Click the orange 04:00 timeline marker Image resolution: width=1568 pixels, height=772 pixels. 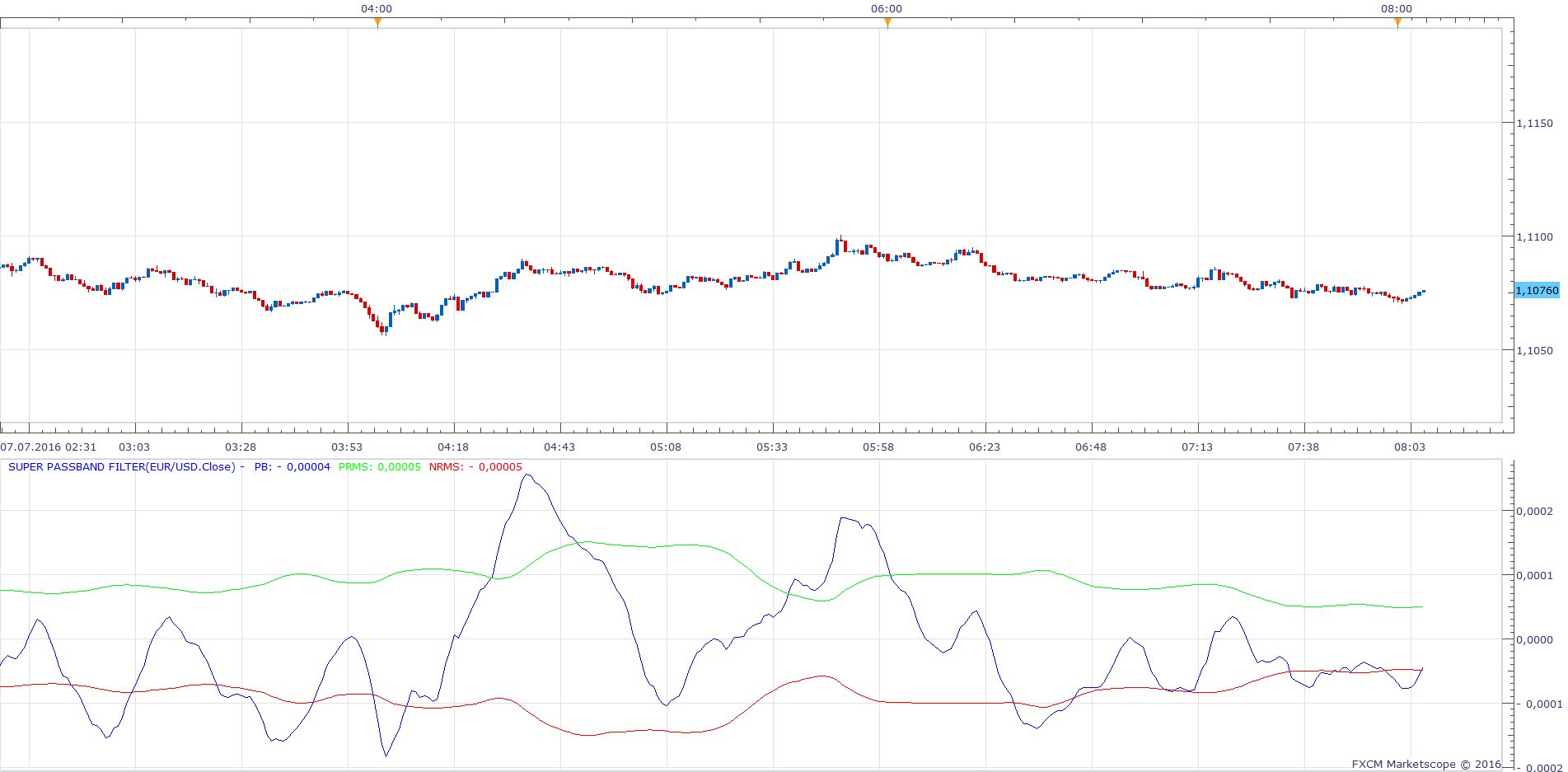click(x=377, y=22)
